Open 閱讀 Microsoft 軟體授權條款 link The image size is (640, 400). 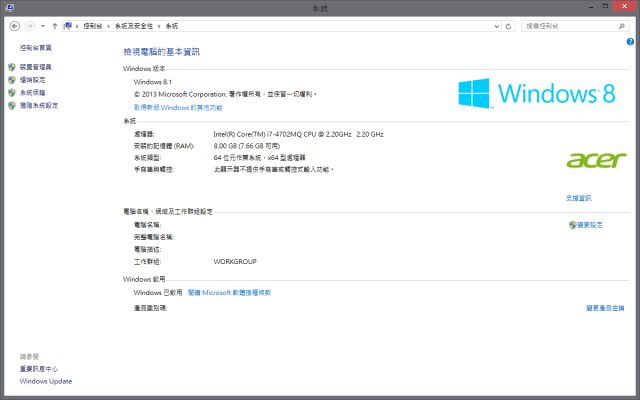229,293
